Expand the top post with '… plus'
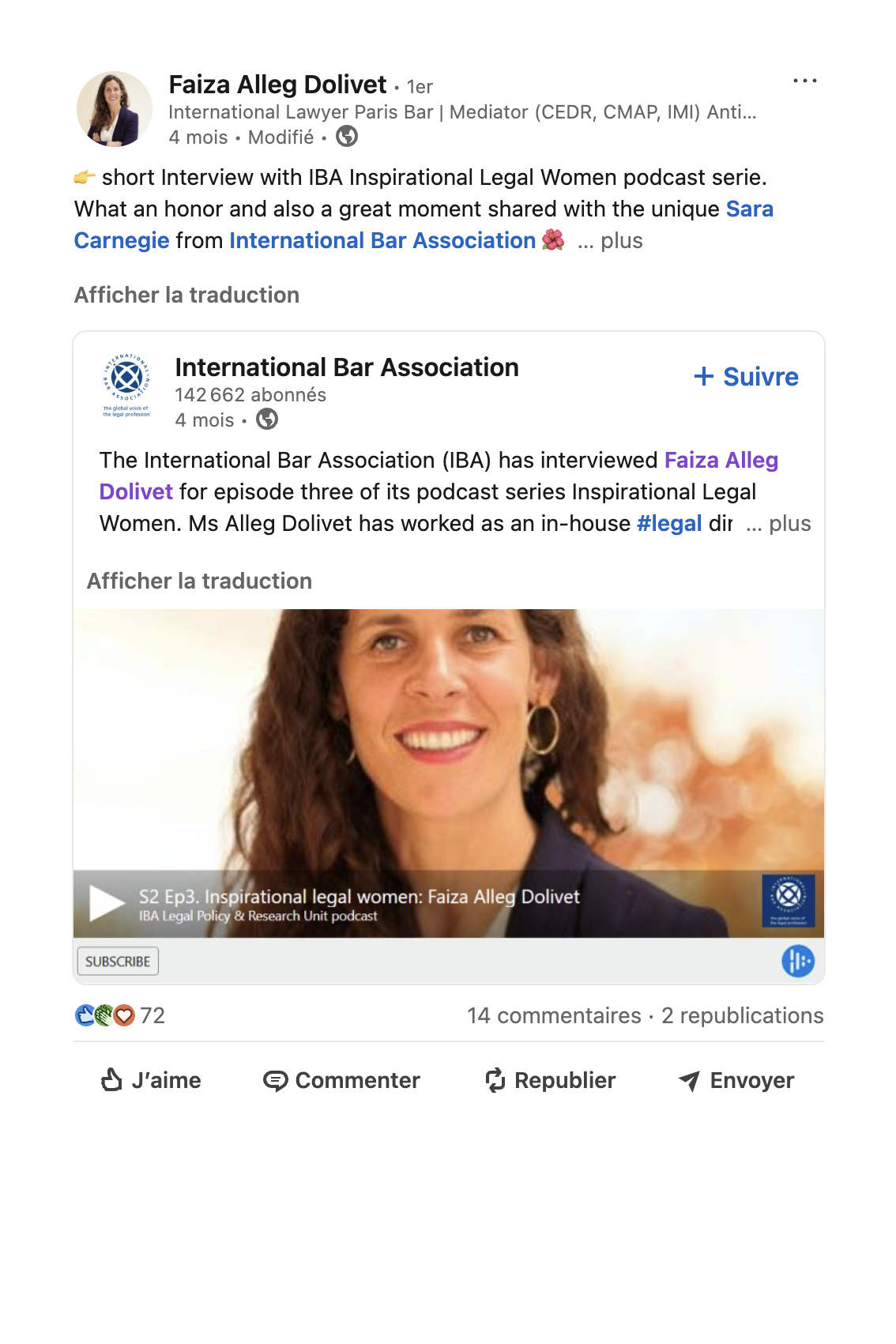This screenshot has height=1344, width=896. click(x=610, y=240)
